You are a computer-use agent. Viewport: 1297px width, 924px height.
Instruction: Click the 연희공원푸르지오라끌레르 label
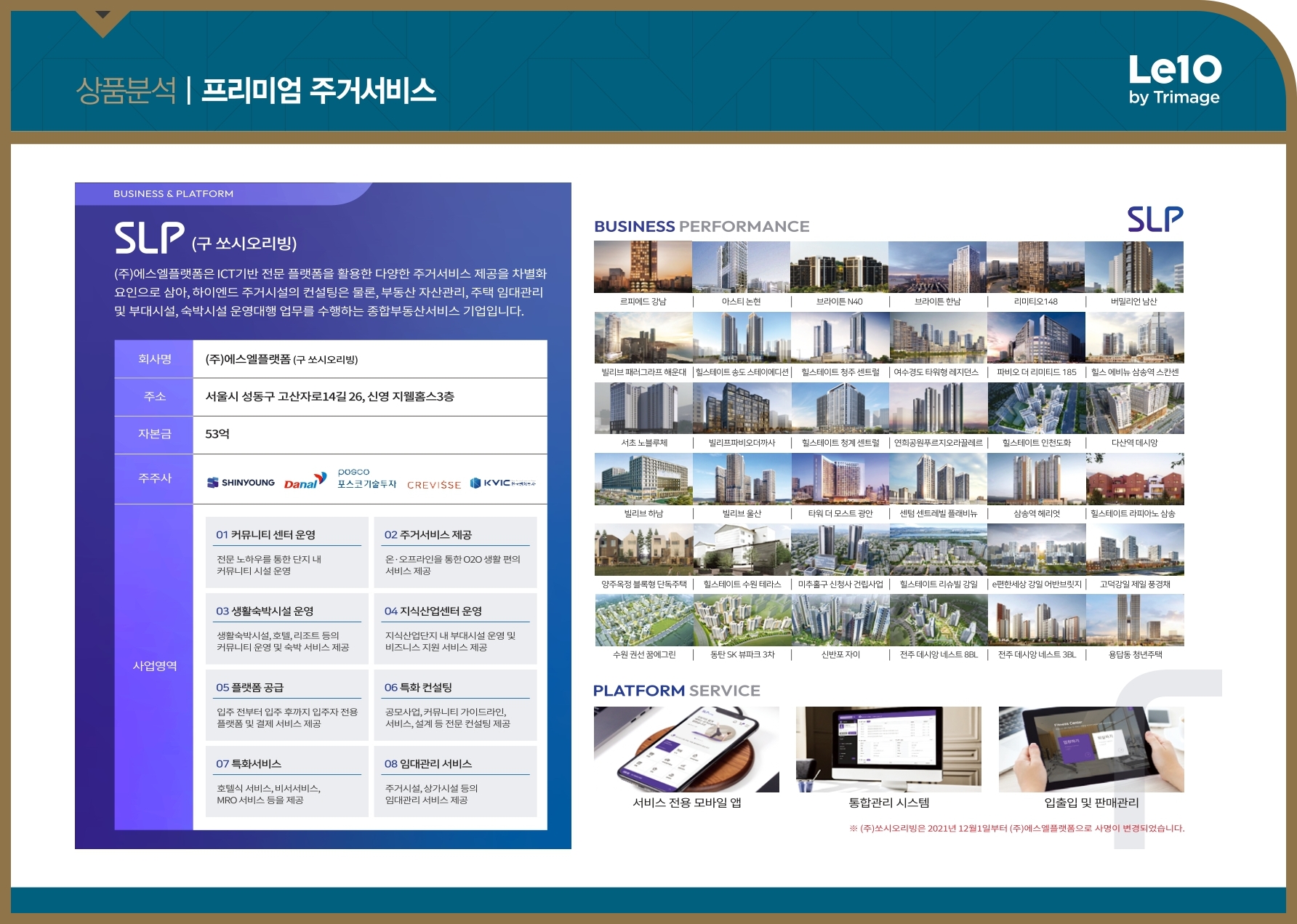(938, 443)
